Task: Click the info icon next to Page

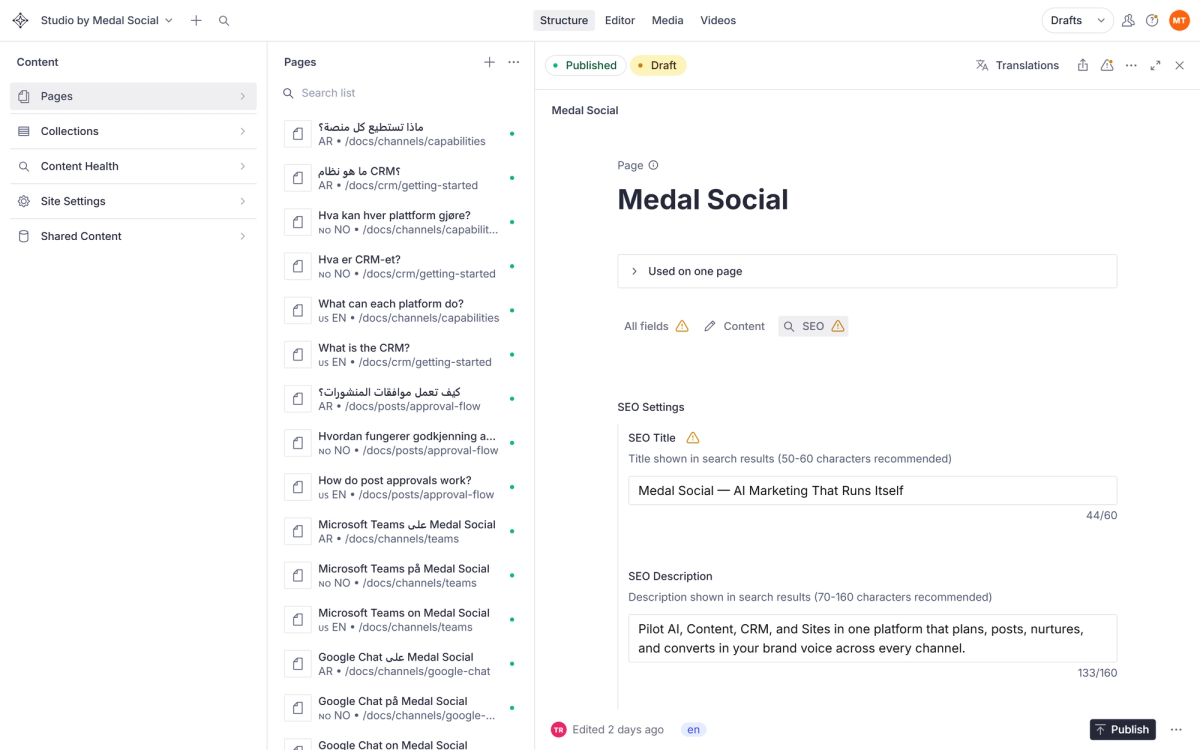Action: (x=653, y=165)
